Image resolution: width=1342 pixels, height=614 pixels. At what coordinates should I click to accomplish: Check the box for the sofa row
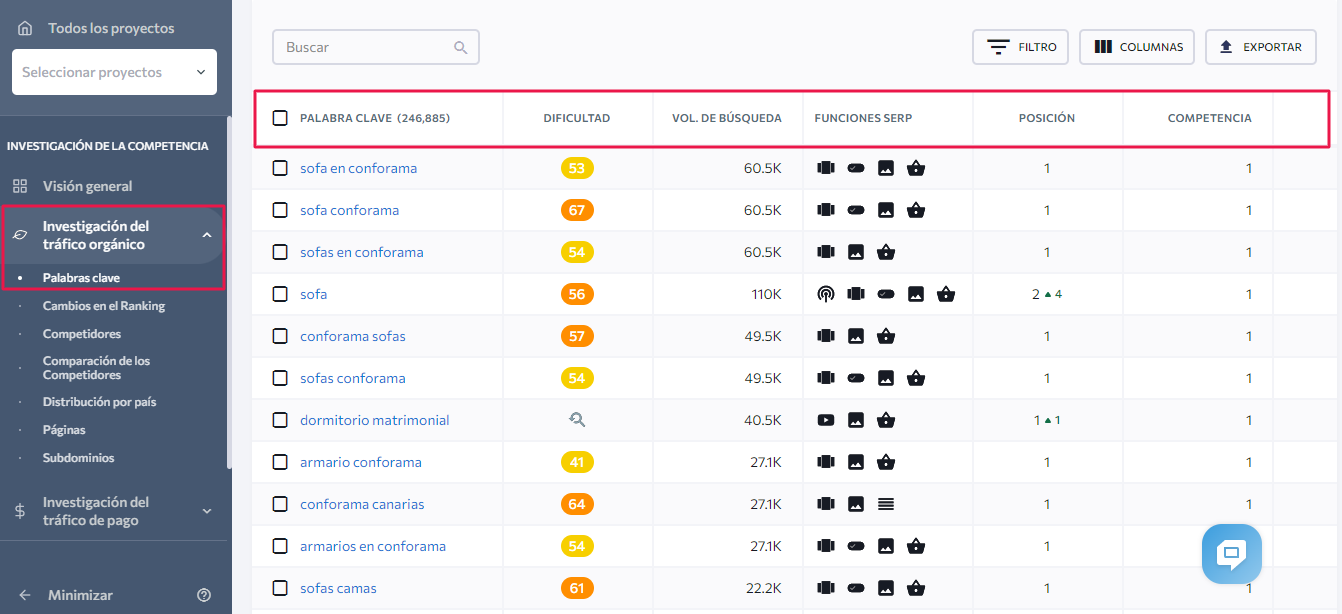[x=280, y=294]
